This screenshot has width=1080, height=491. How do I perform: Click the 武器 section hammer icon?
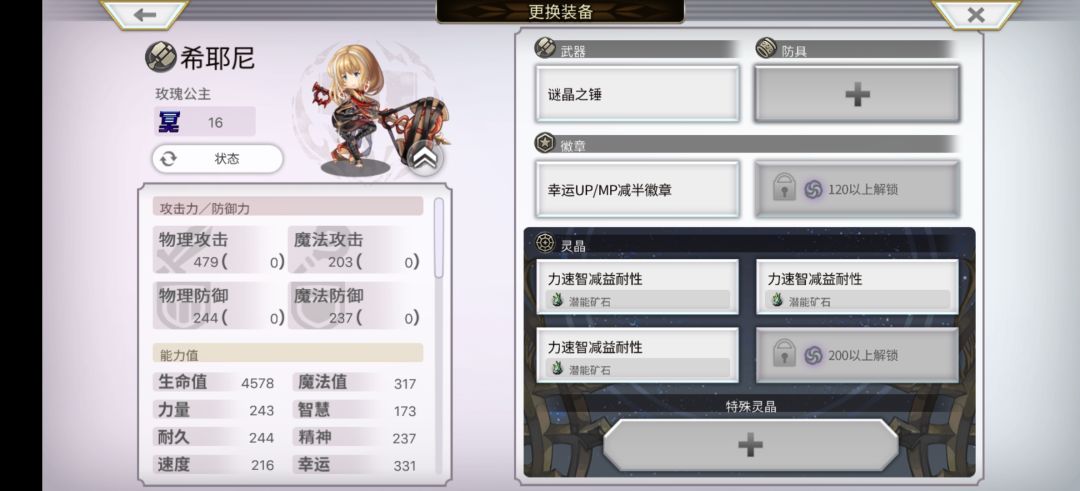click(x=546, y=48)
